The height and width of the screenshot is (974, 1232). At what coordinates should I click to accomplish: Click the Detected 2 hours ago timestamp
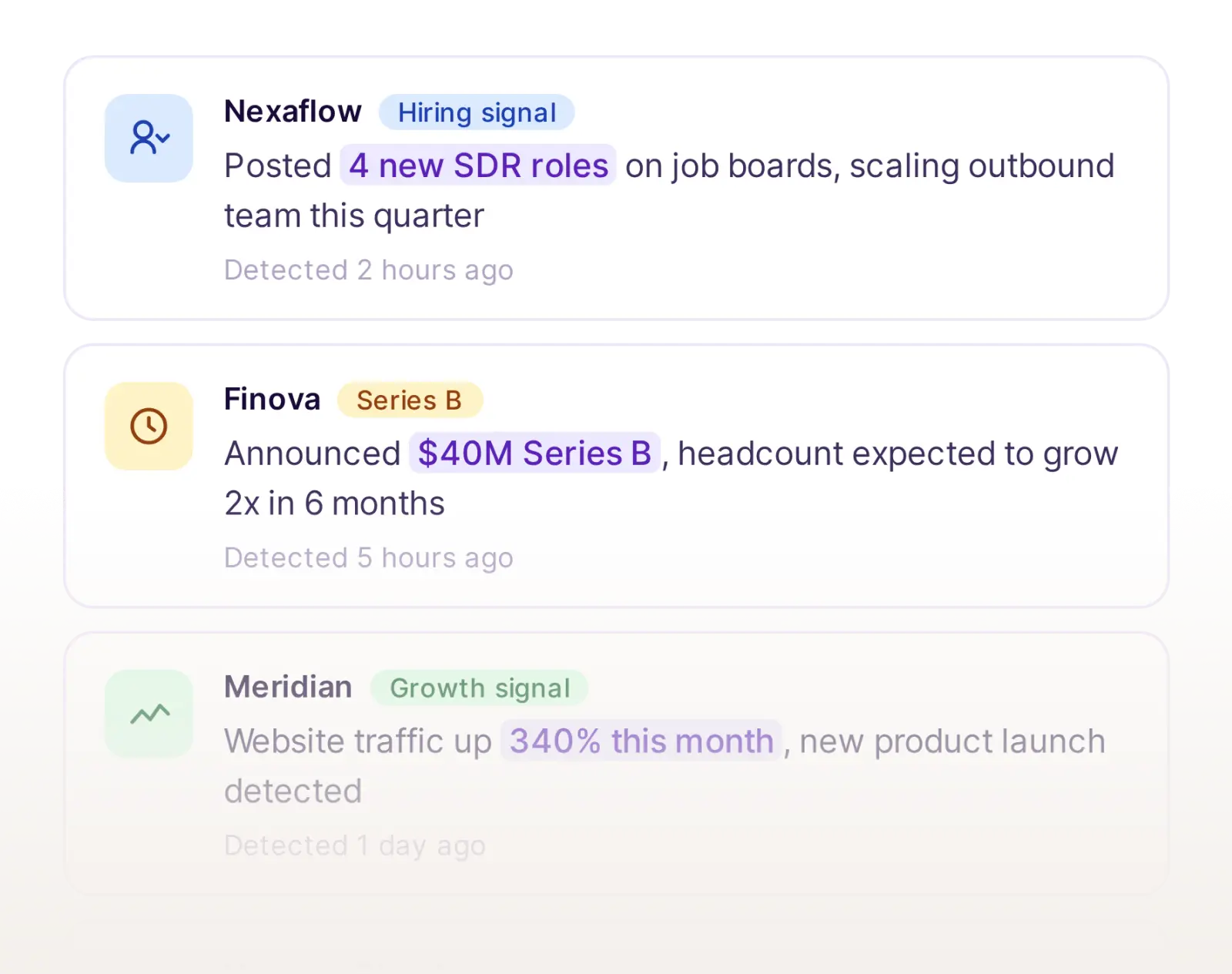(x=369, y=269)
